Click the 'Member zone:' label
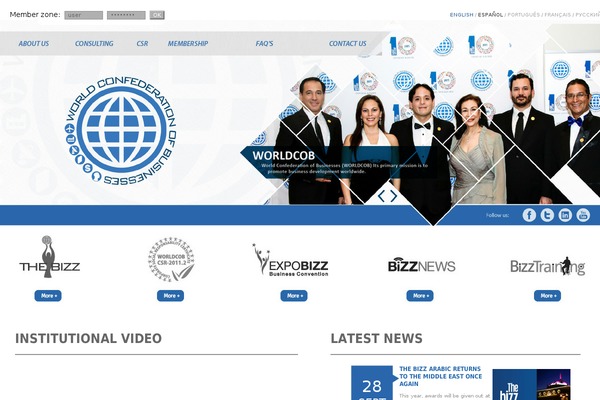This screenshot has width=600, height=400. 35,15
